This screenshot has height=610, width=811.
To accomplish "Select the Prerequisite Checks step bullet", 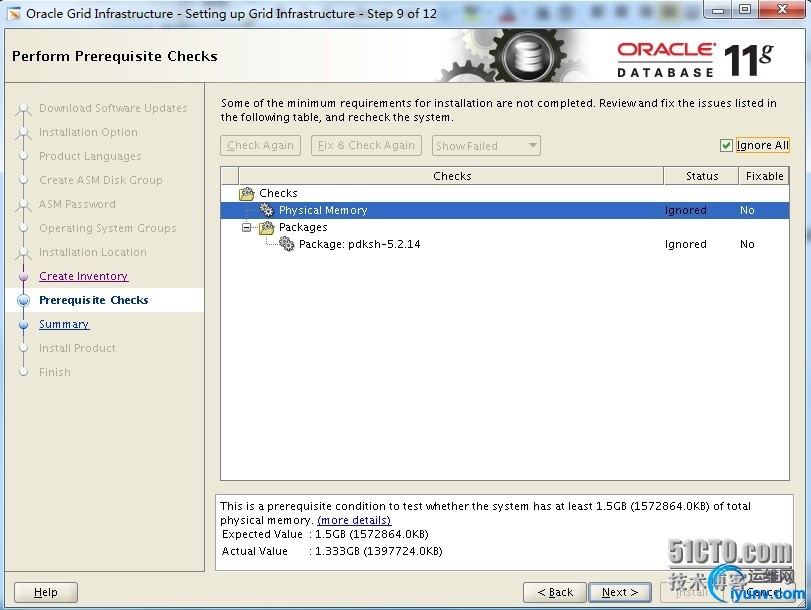I will tap(23, 300).
